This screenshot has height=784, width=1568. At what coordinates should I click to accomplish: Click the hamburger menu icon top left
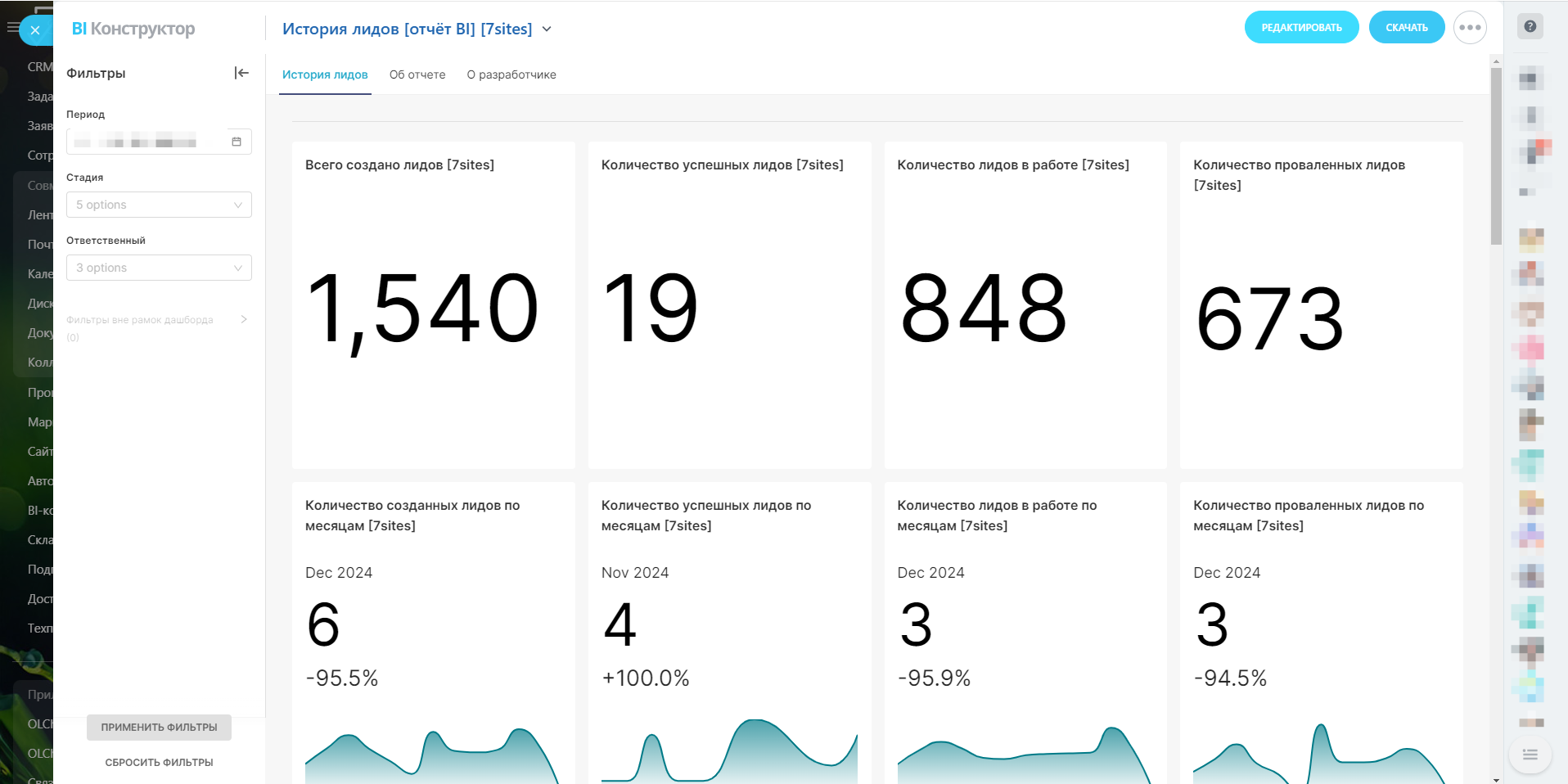click(11, 28)
